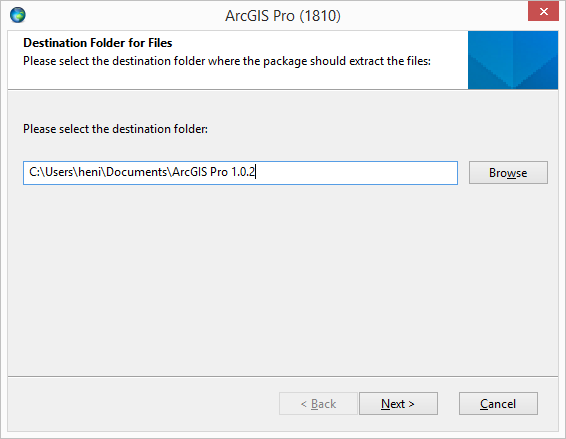Click the white header panel background
This screenshot has height=439, width=566.
[x=238, y=79]
